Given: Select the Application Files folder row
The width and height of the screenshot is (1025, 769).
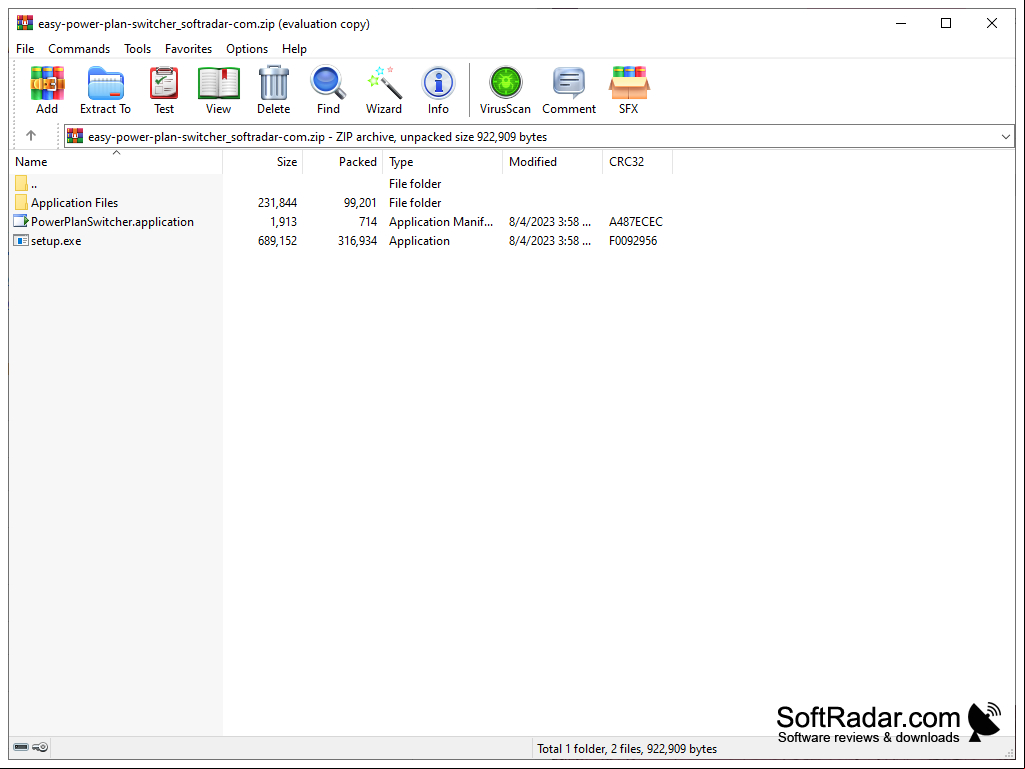Looking at the screenshot, I should [x=343, y=203].
